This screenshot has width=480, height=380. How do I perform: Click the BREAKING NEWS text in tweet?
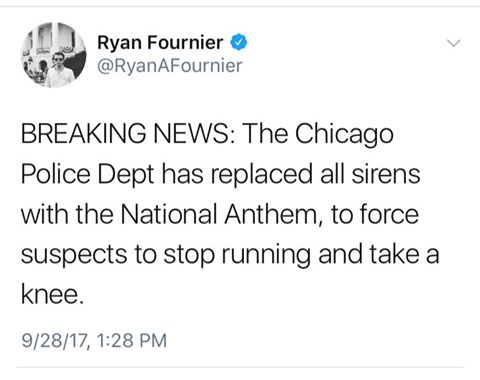pos(129,134)
